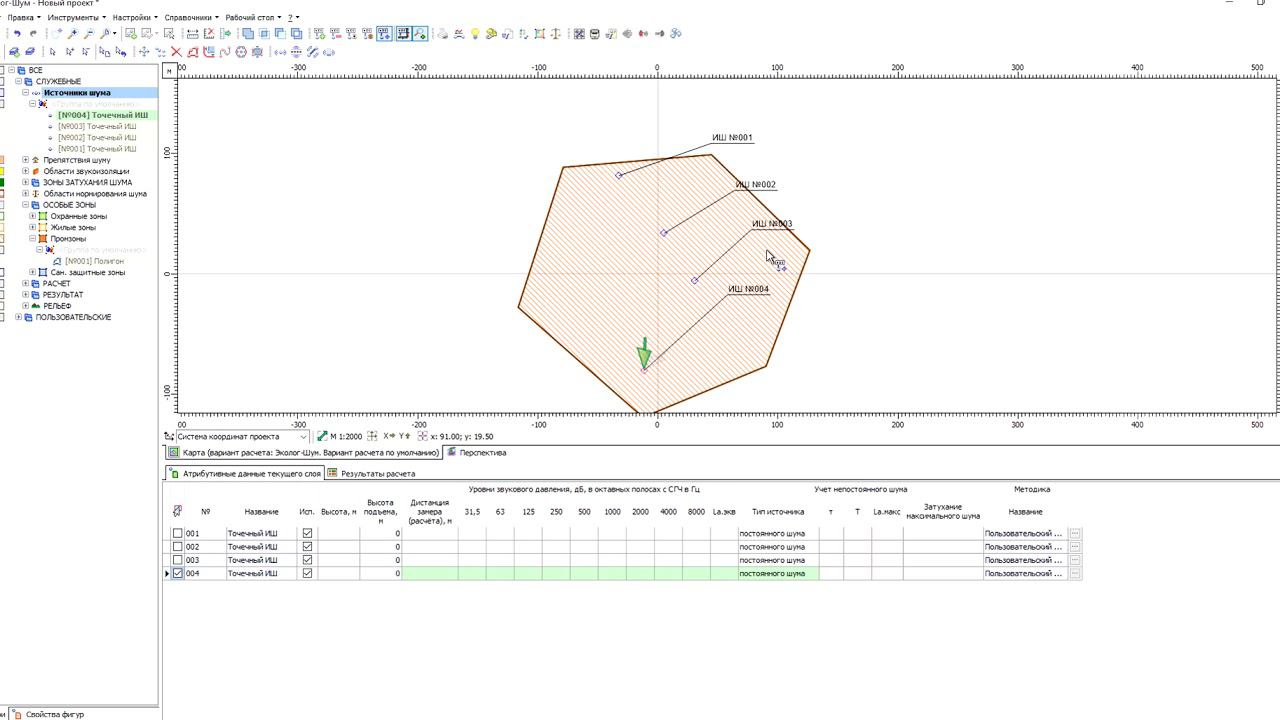
Task: Select [№002] Точечный ИШ in tree
Action: (x=97, y=138)
